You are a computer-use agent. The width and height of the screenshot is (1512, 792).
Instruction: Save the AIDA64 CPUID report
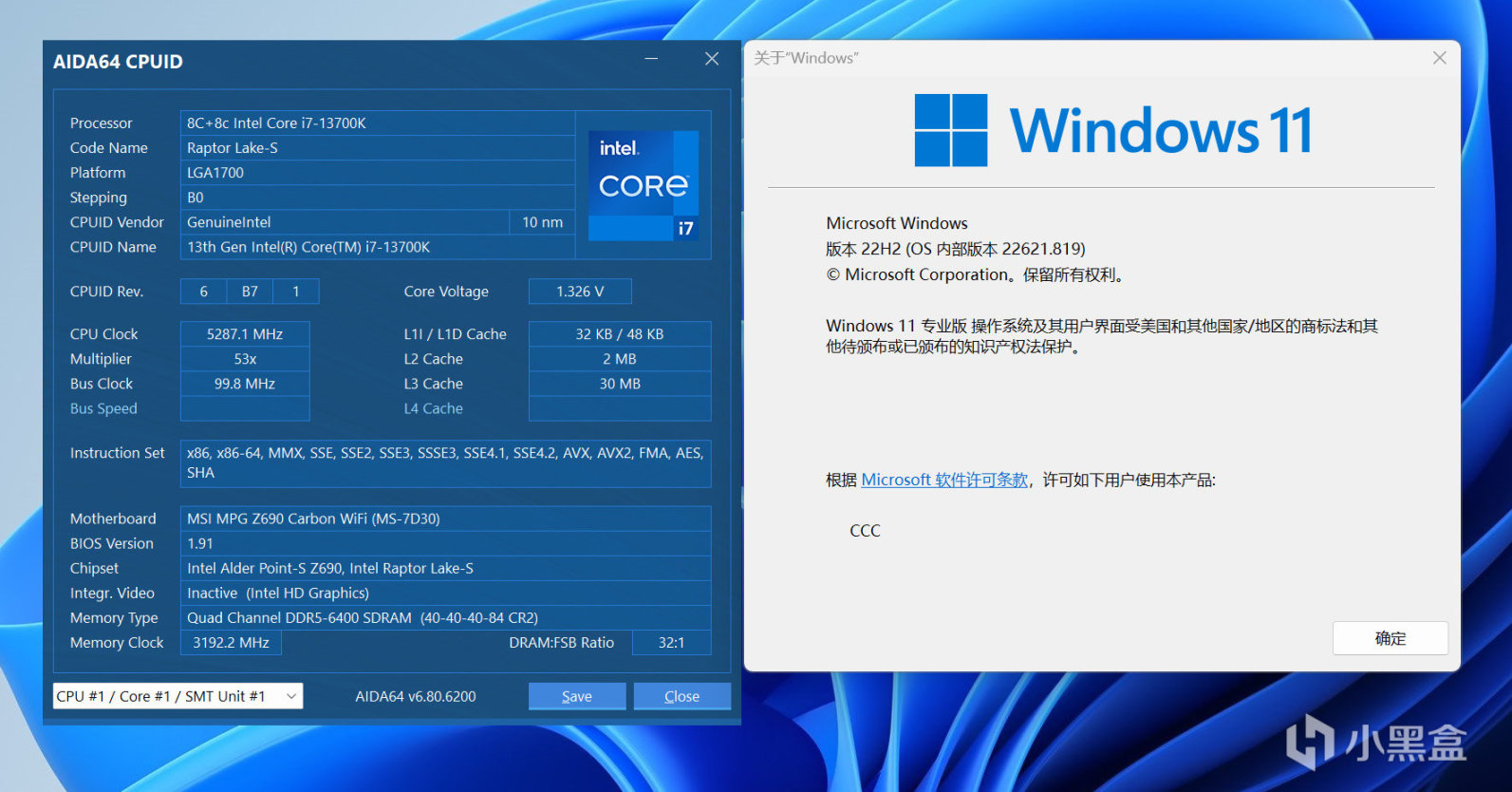coord(577,696)
